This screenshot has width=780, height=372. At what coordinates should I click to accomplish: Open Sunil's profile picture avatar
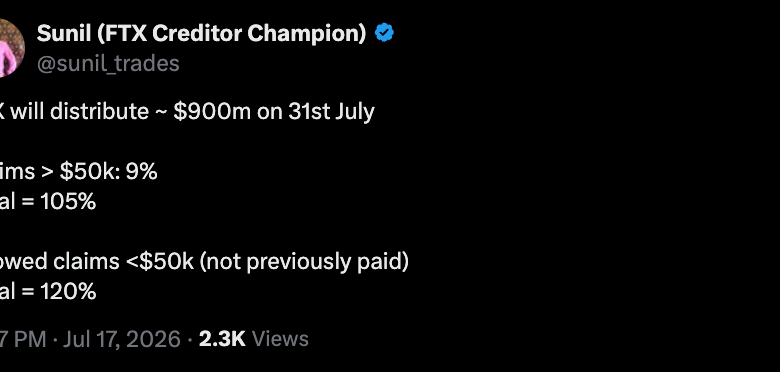click(x=12, y=48)
